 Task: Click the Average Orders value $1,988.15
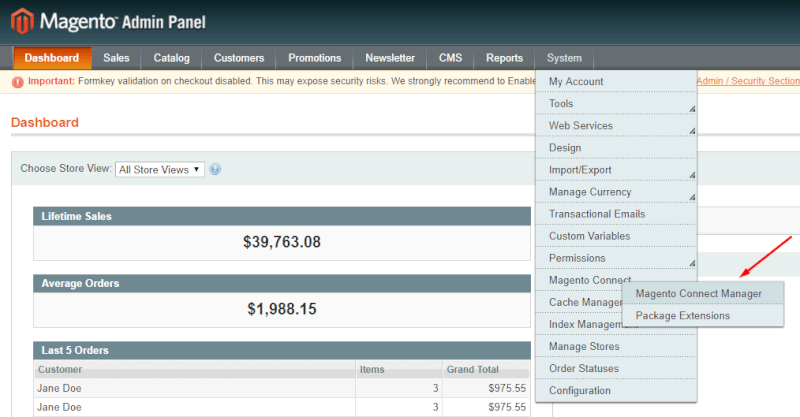point(282,308)
